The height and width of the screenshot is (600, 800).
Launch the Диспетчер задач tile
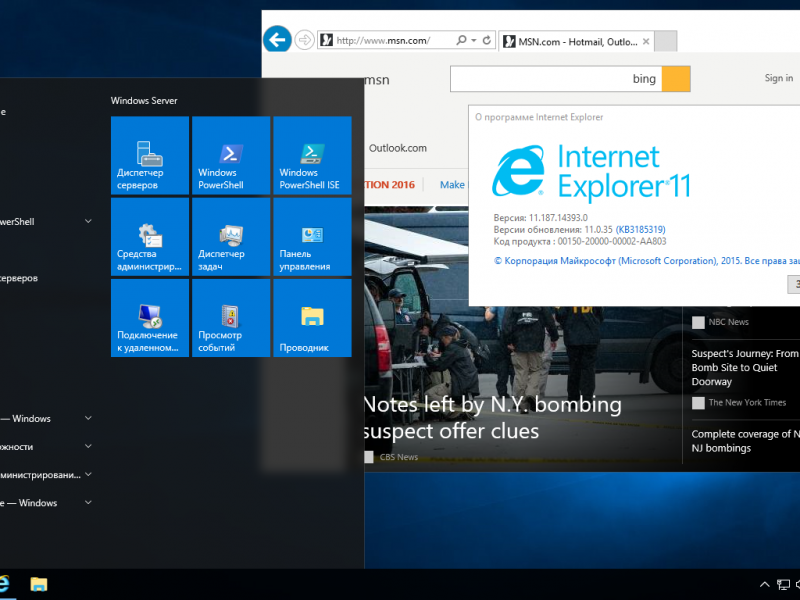(x=231, y=237)
